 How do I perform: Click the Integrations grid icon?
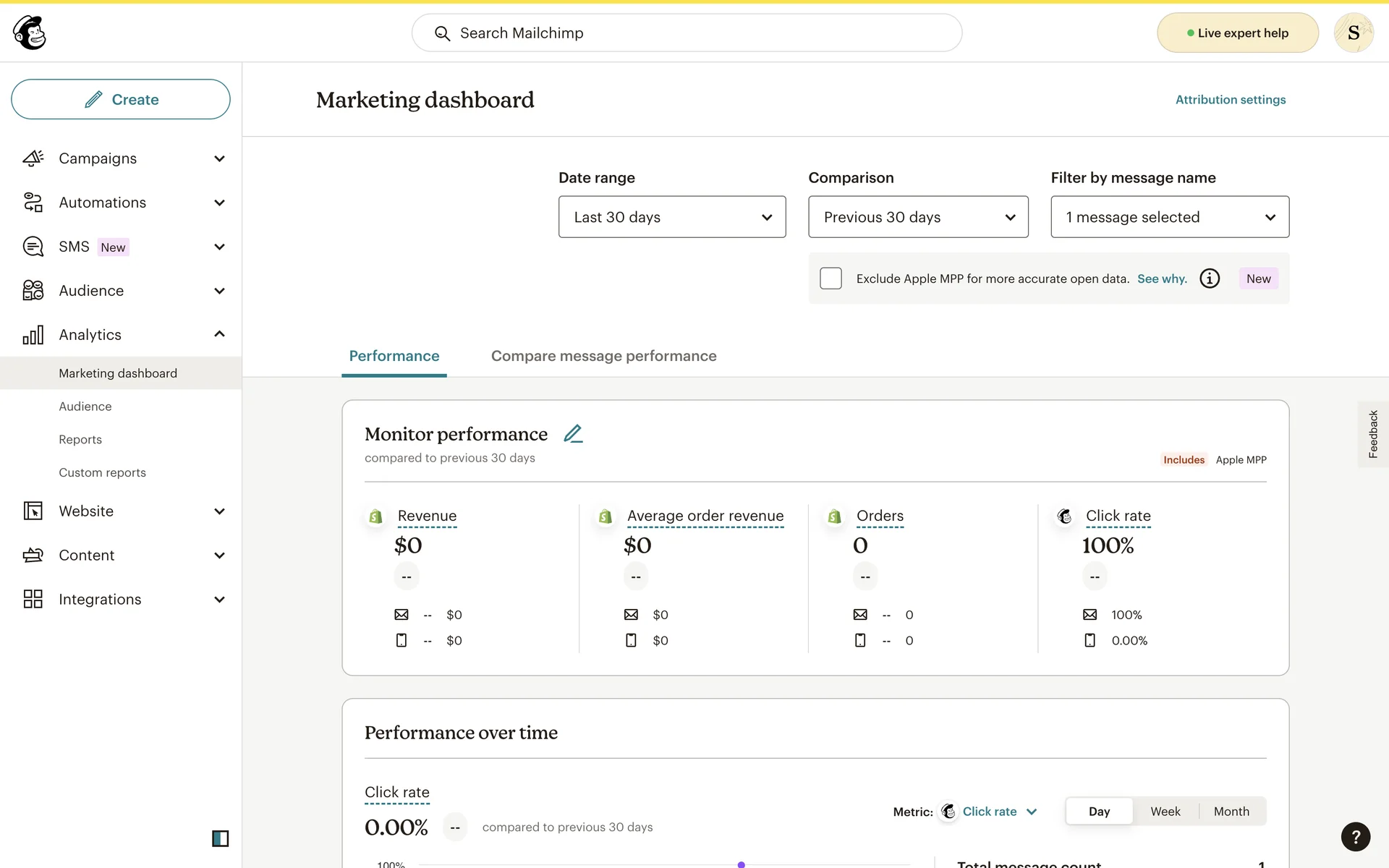point(33,599)
